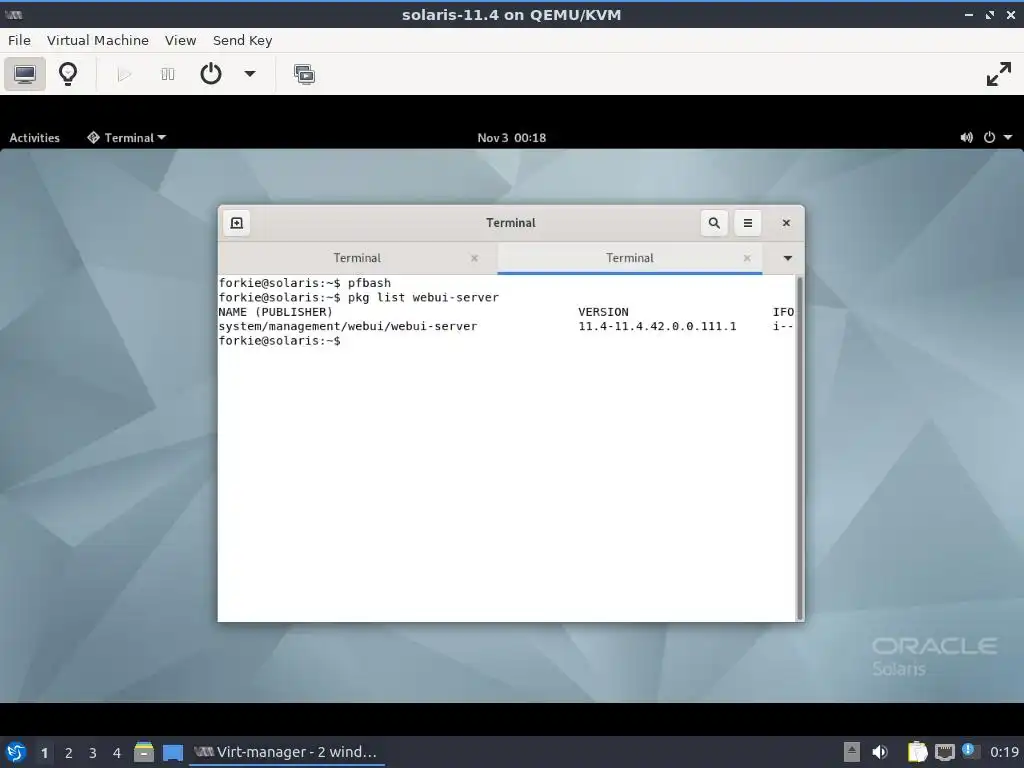Click the 'NAME (PUBLISHER)' column header

point(276,312)
